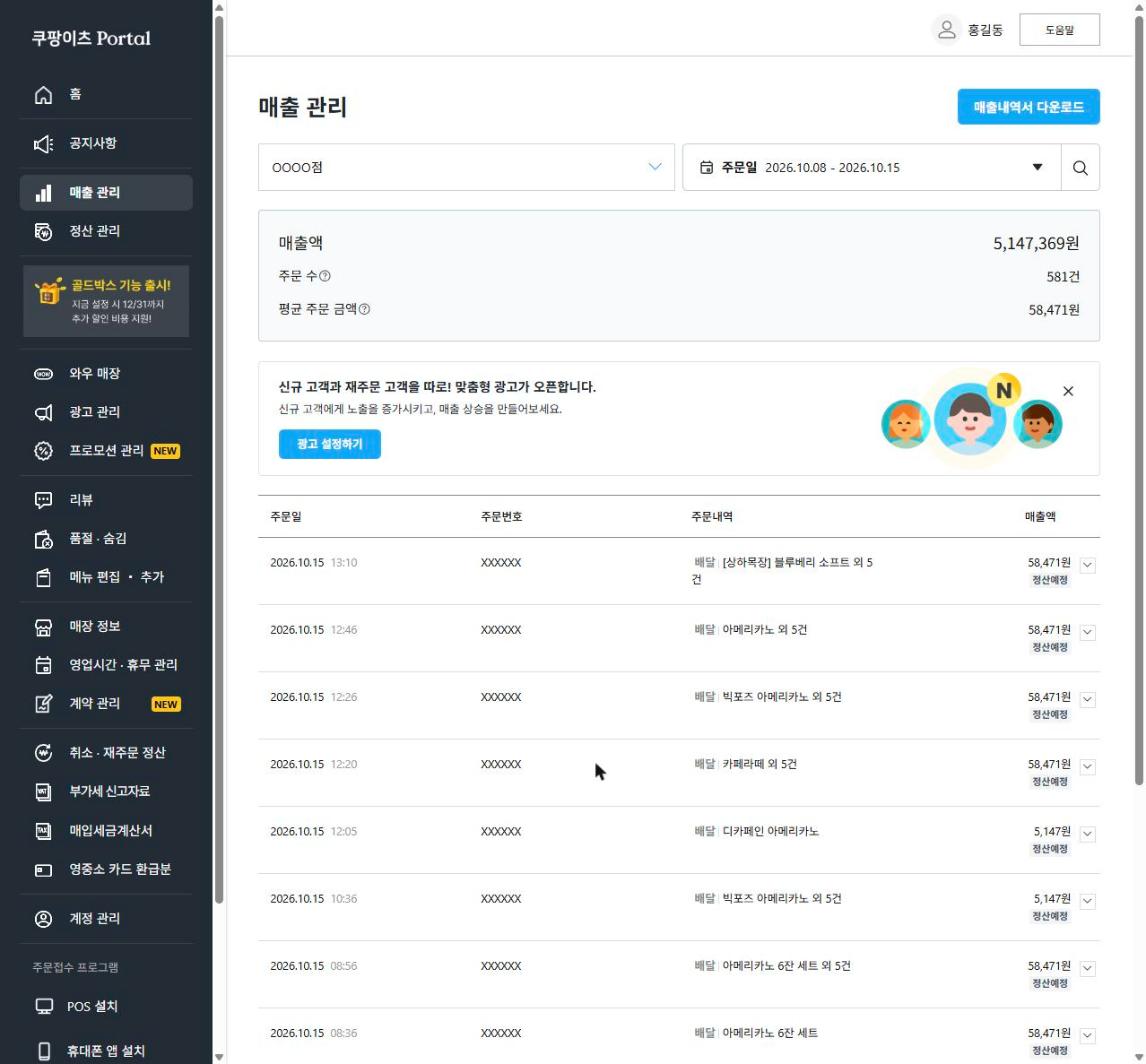
Task: Expand the 08:36 아메리카노 6잔 세트 order
Action: [1088, 1036]
